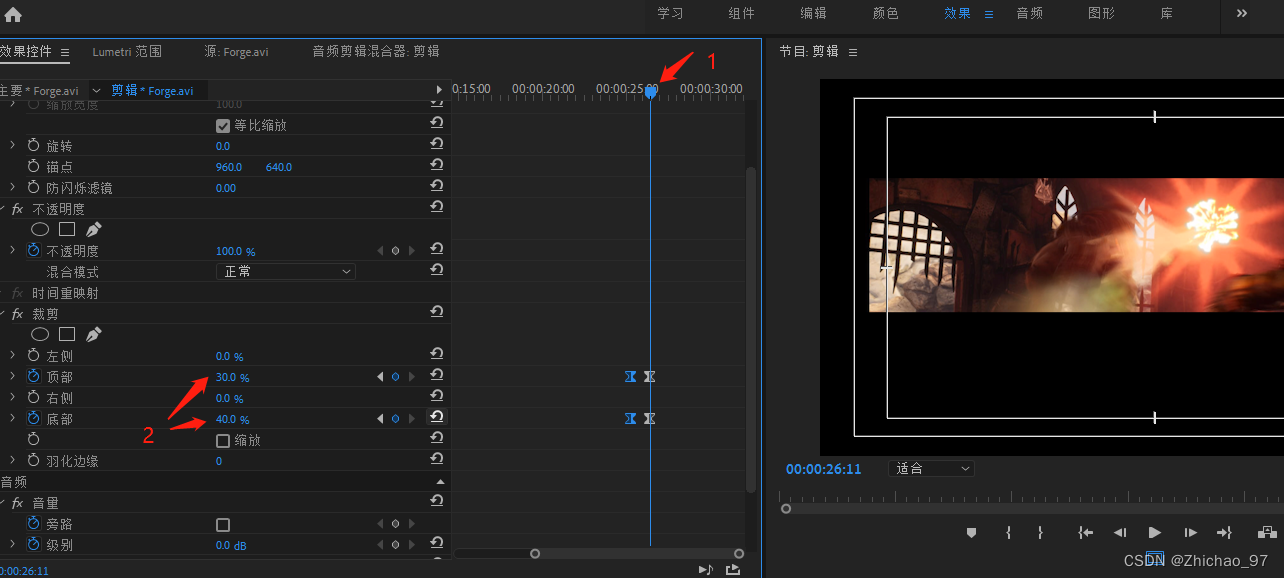
Task: Toggle animation stopwatch for 锚点
Action: click(34, 167)
